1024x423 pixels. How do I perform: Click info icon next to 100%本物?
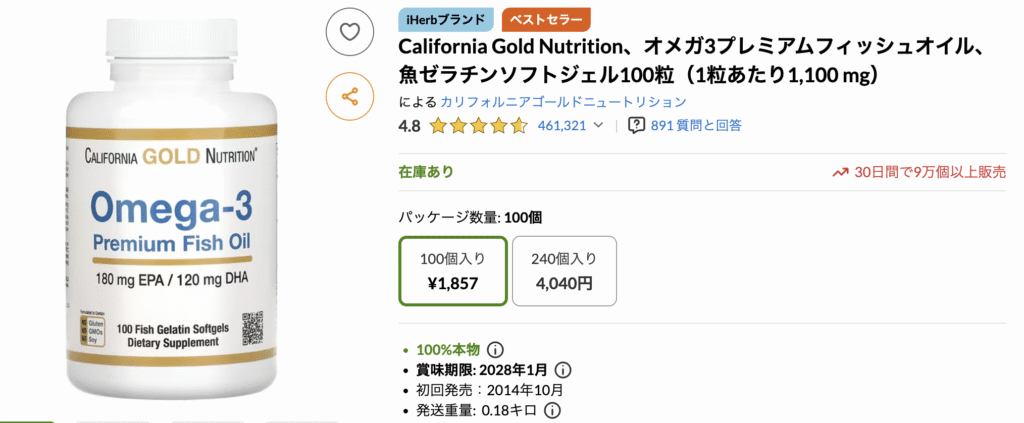pyautogui.click(x=494, y=349)
